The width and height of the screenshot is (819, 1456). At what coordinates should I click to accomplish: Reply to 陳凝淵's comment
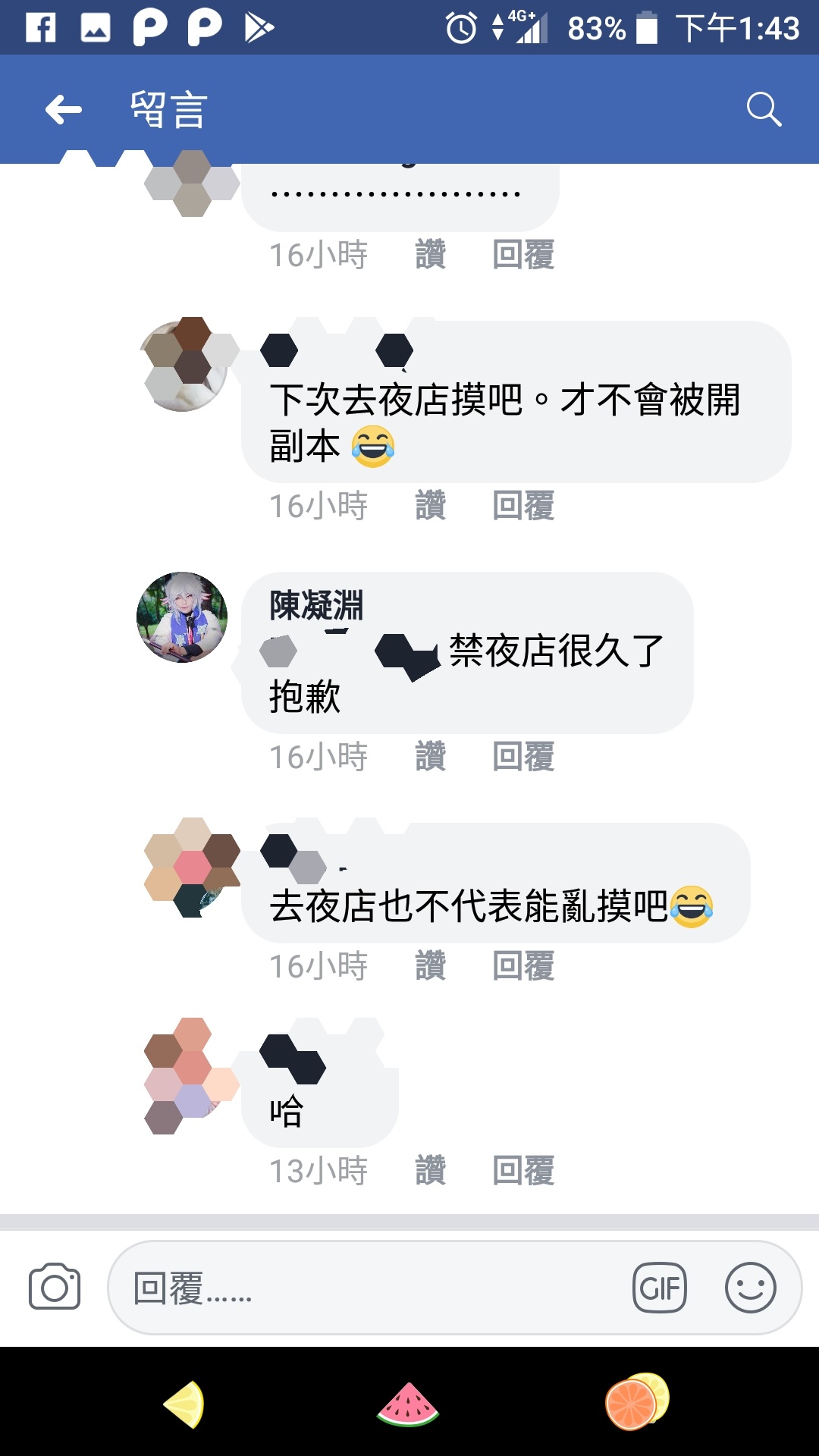pyautogui.click(x=523, y=757)
